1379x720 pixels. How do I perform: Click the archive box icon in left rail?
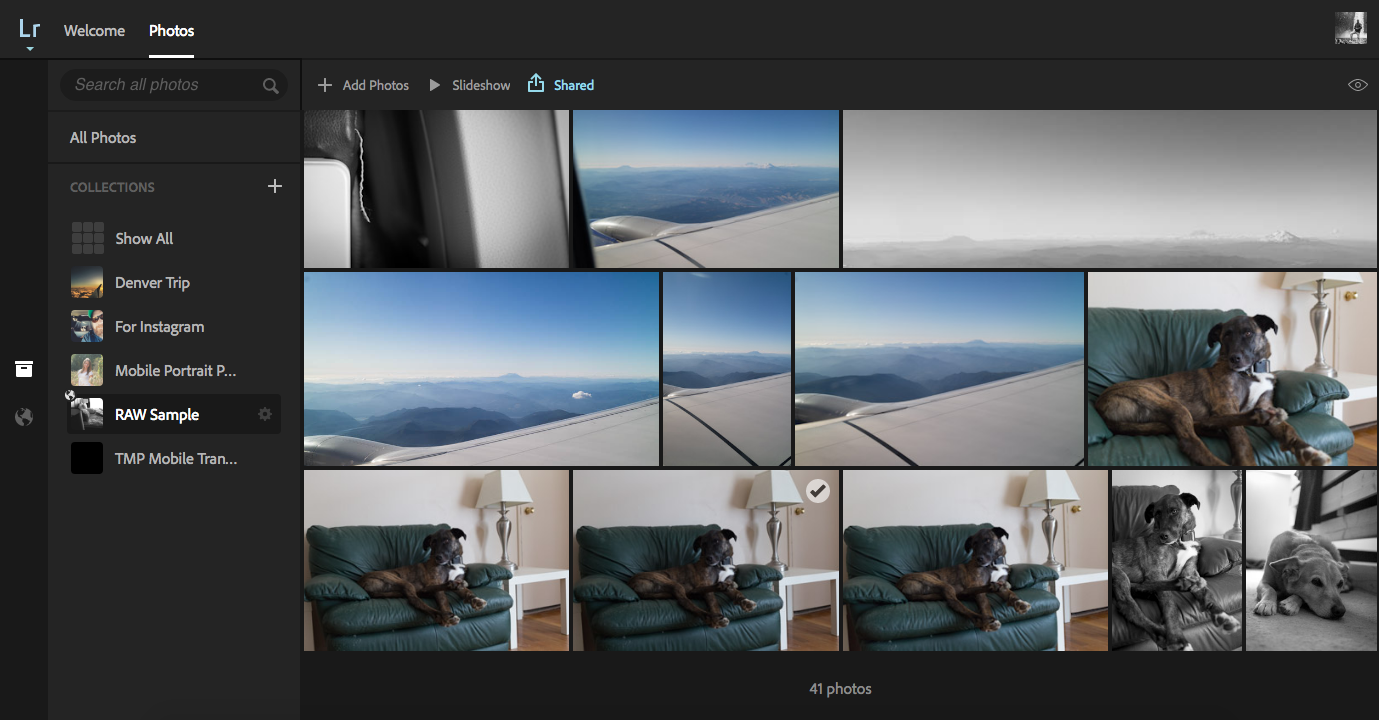pyautogui.click(x=24, y=369)
